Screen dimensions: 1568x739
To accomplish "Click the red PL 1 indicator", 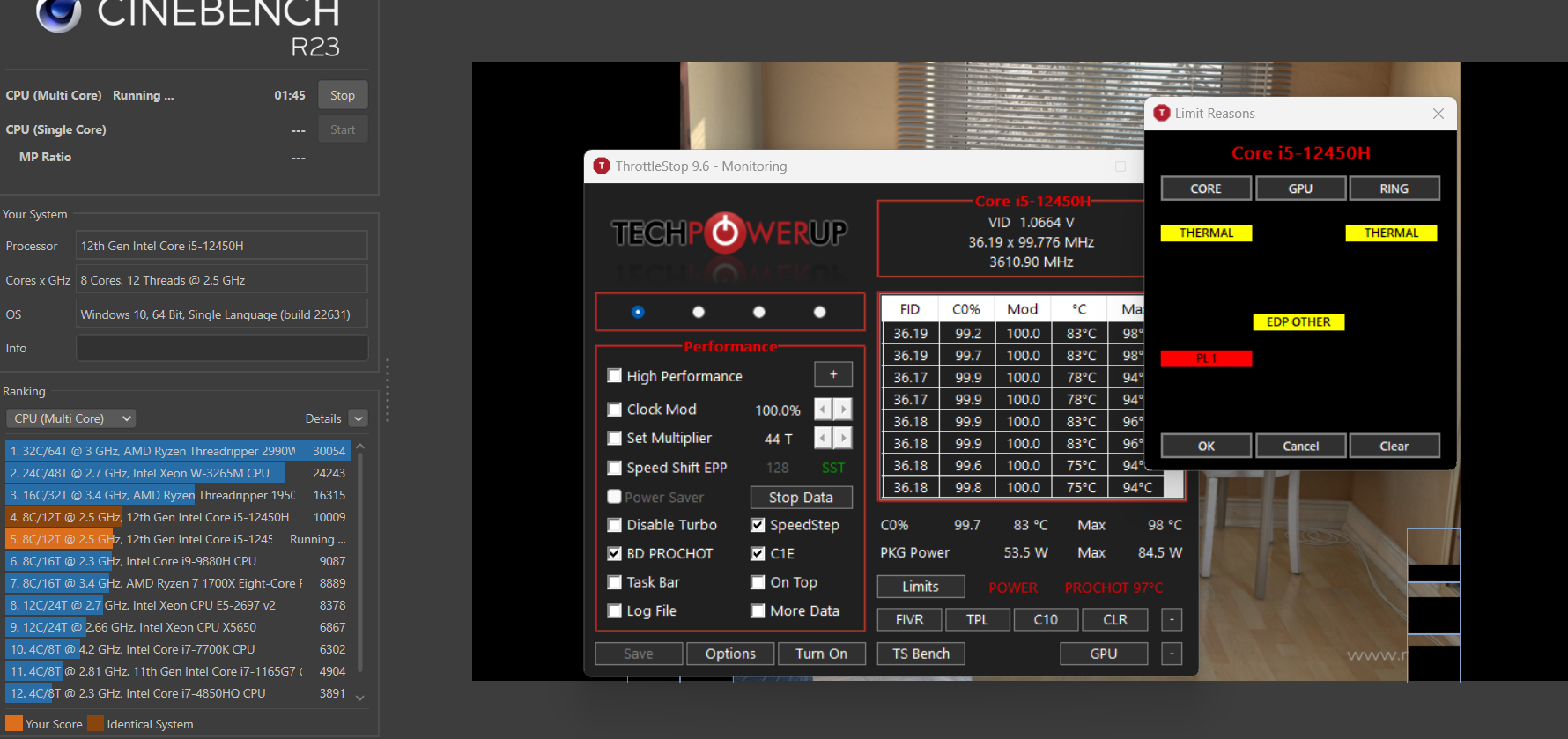I will point(1206,358).
